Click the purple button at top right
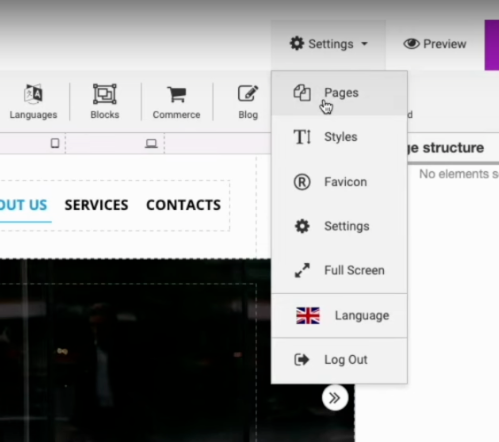 (492, 45)
